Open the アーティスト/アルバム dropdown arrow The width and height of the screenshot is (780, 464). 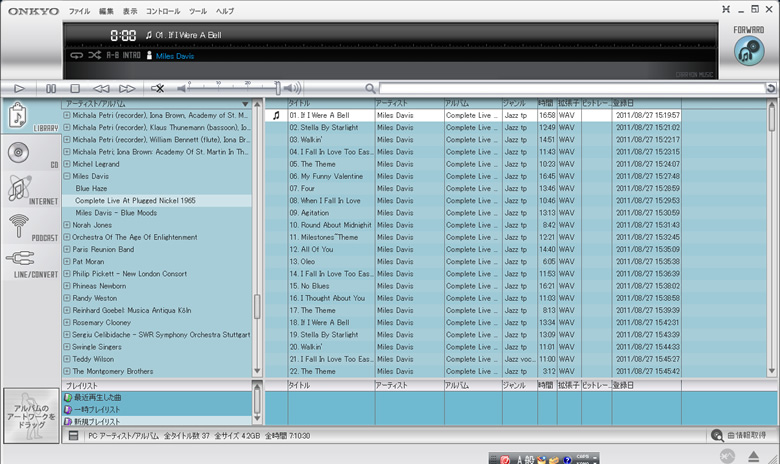click(x=245, y=104)
